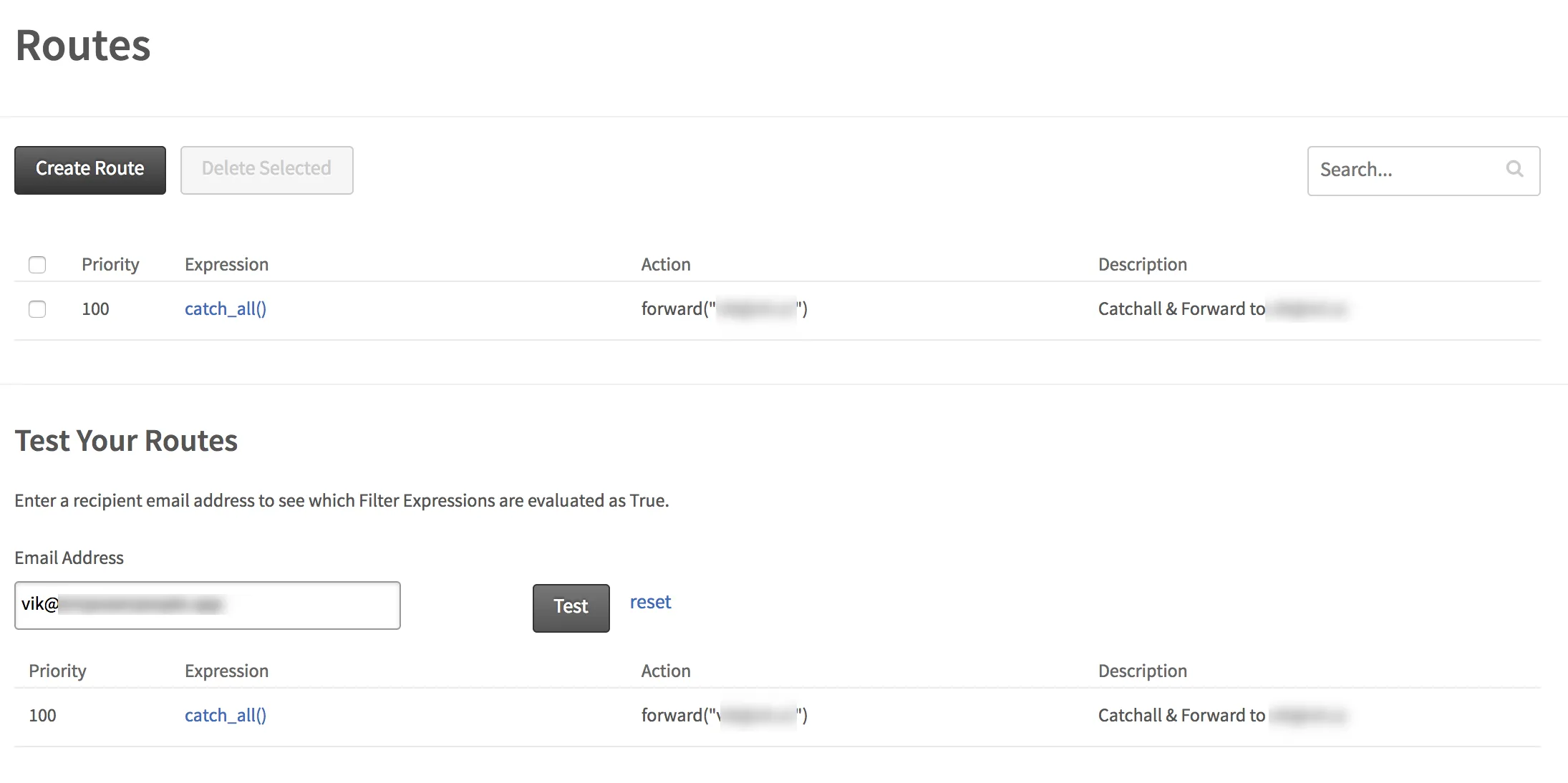The height and width of the screenshot is (783, 1568).
Task: Click Description column header in Routes table
Action: 1142,265
